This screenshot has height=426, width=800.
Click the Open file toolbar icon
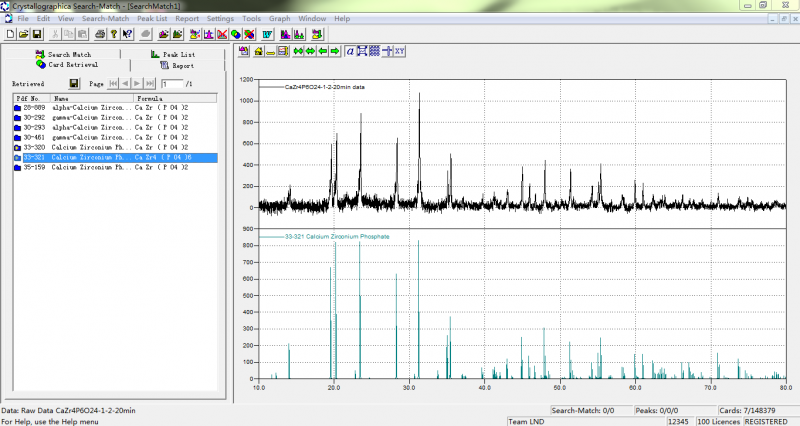[x=24, y=34]
